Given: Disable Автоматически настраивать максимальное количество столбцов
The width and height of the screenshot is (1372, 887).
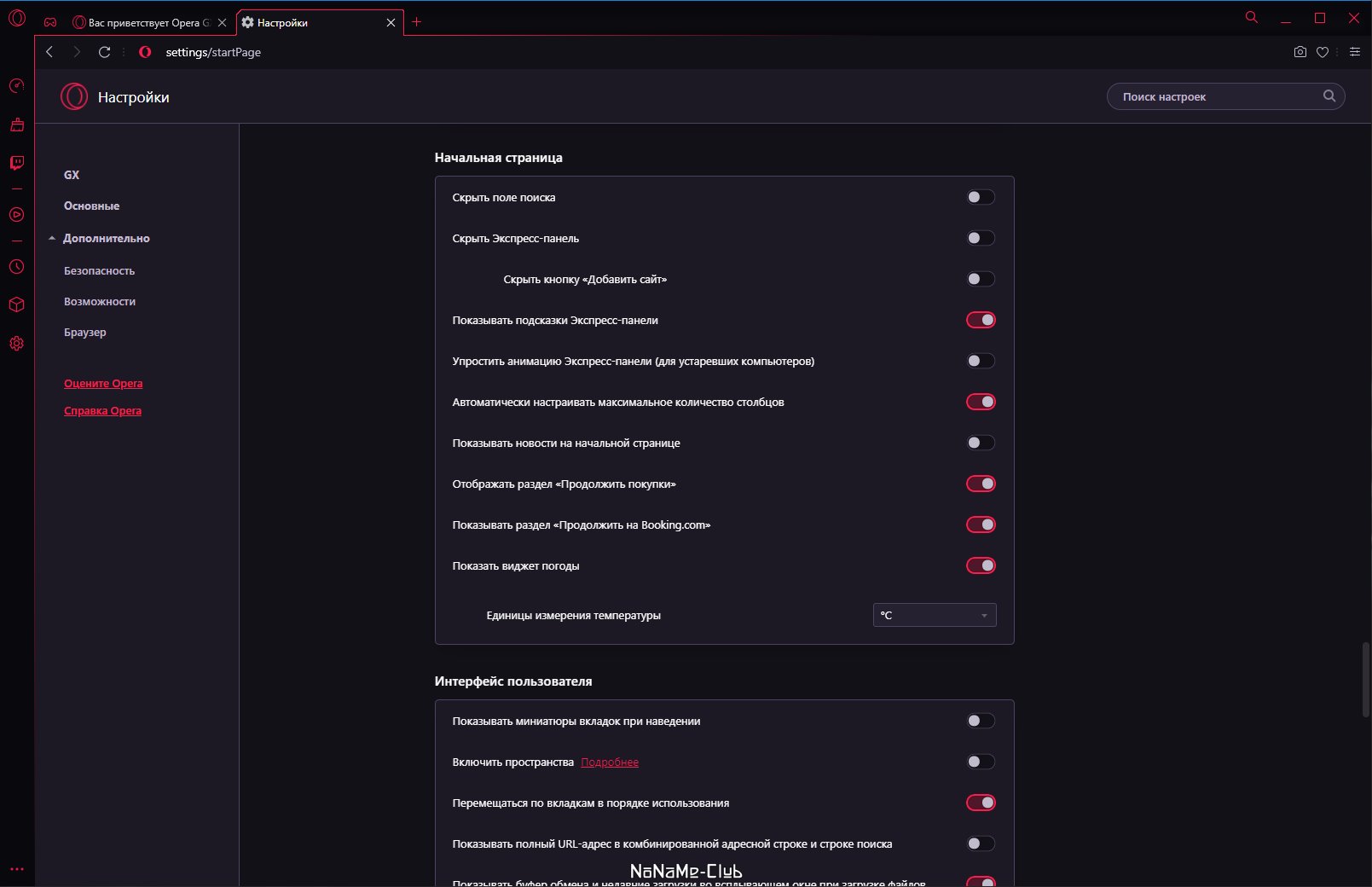Looking at the screenshot, I should pos(981,402).
